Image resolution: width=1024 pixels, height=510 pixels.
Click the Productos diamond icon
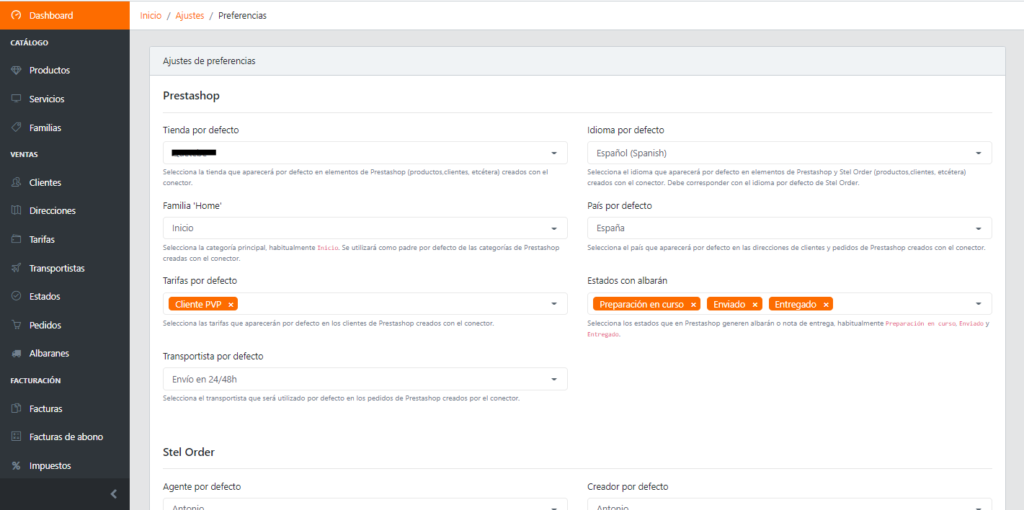[x=16, y=71]
